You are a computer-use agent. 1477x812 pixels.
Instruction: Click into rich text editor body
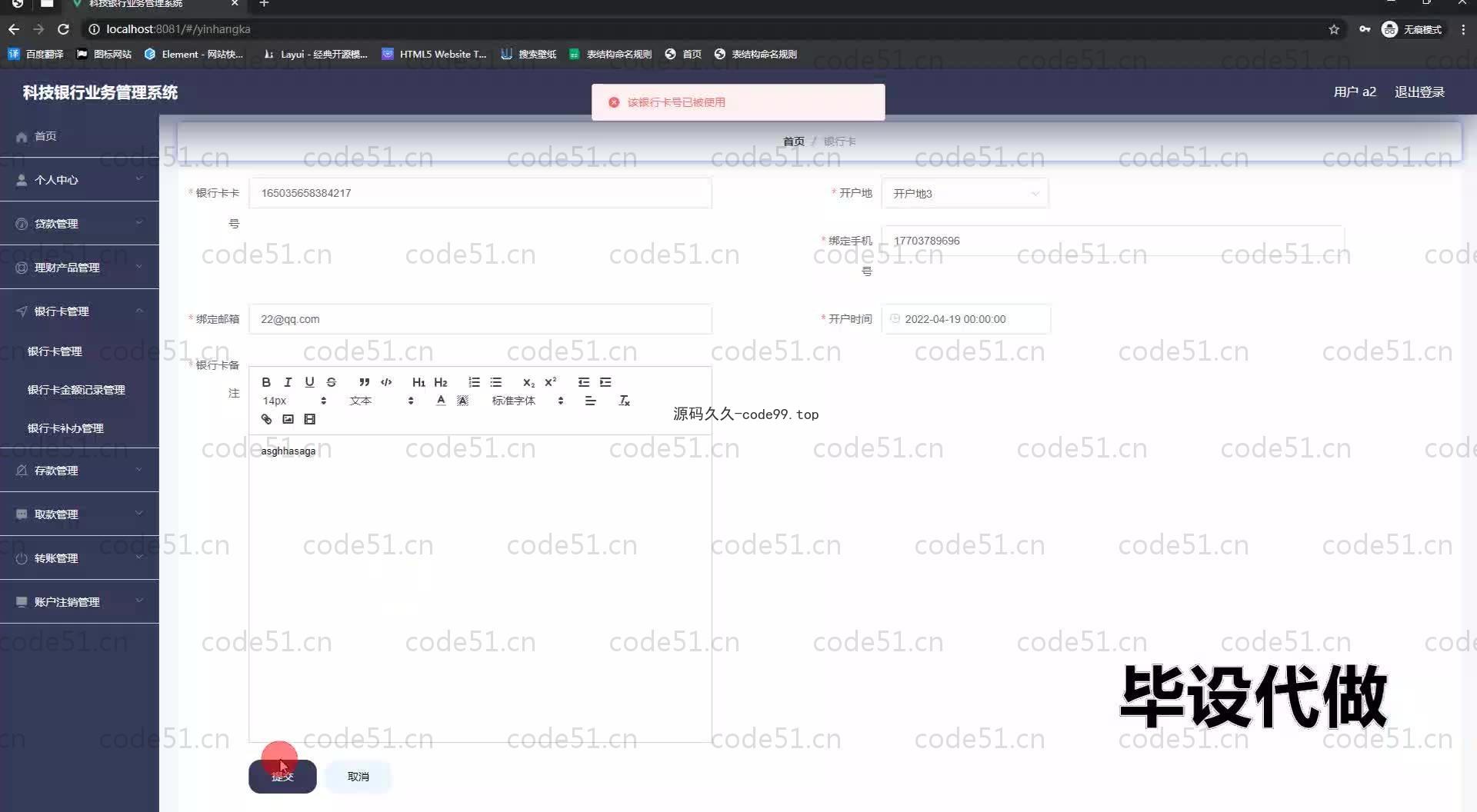(480, 588)
